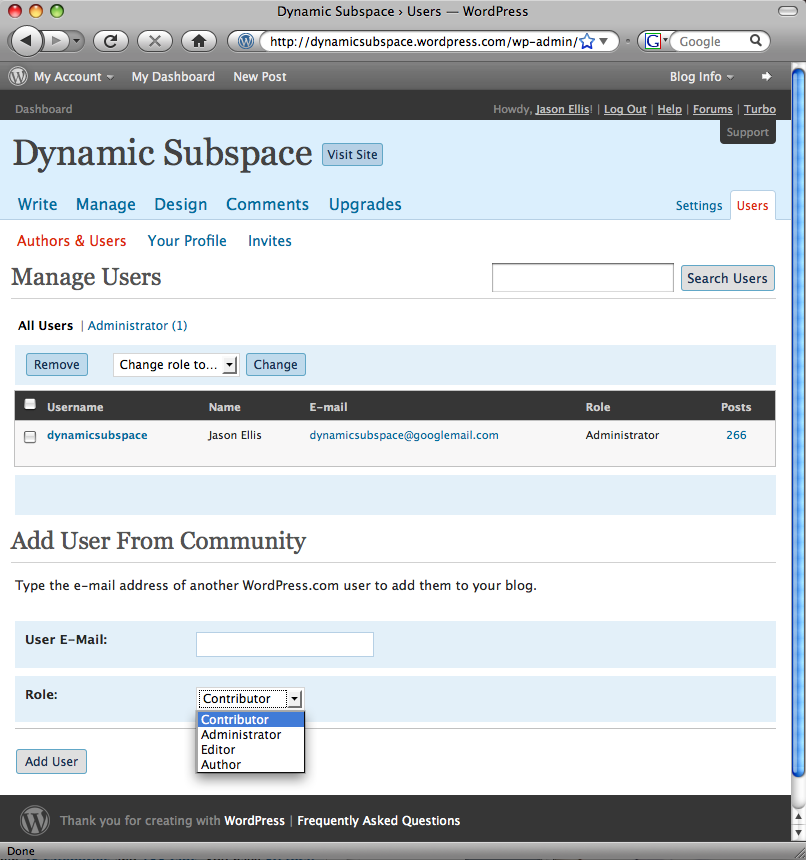Click the WordPress logo in admin bar
The image size is (806, 860).
18,76
